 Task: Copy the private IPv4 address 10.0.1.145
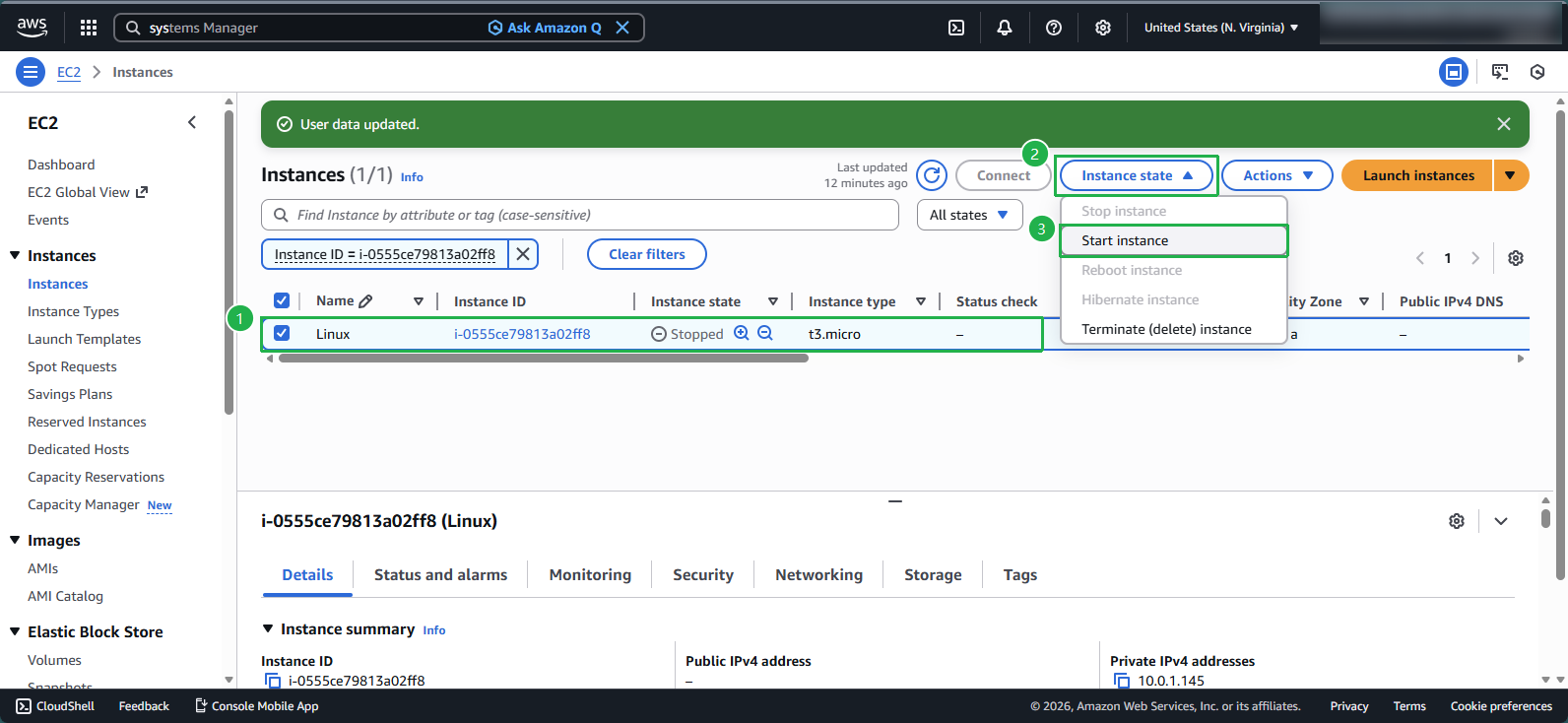pyautogui.click(x=1122, y=681)
